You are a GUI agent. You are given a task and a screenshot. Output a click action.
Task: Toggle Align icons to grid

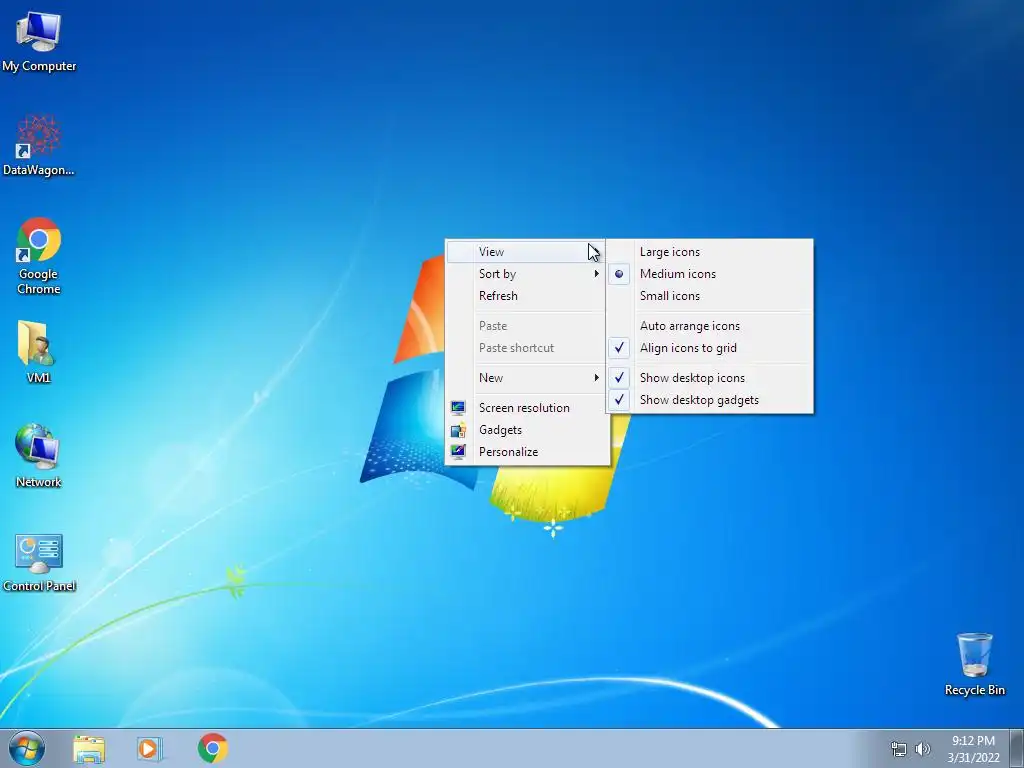point(710,348)
